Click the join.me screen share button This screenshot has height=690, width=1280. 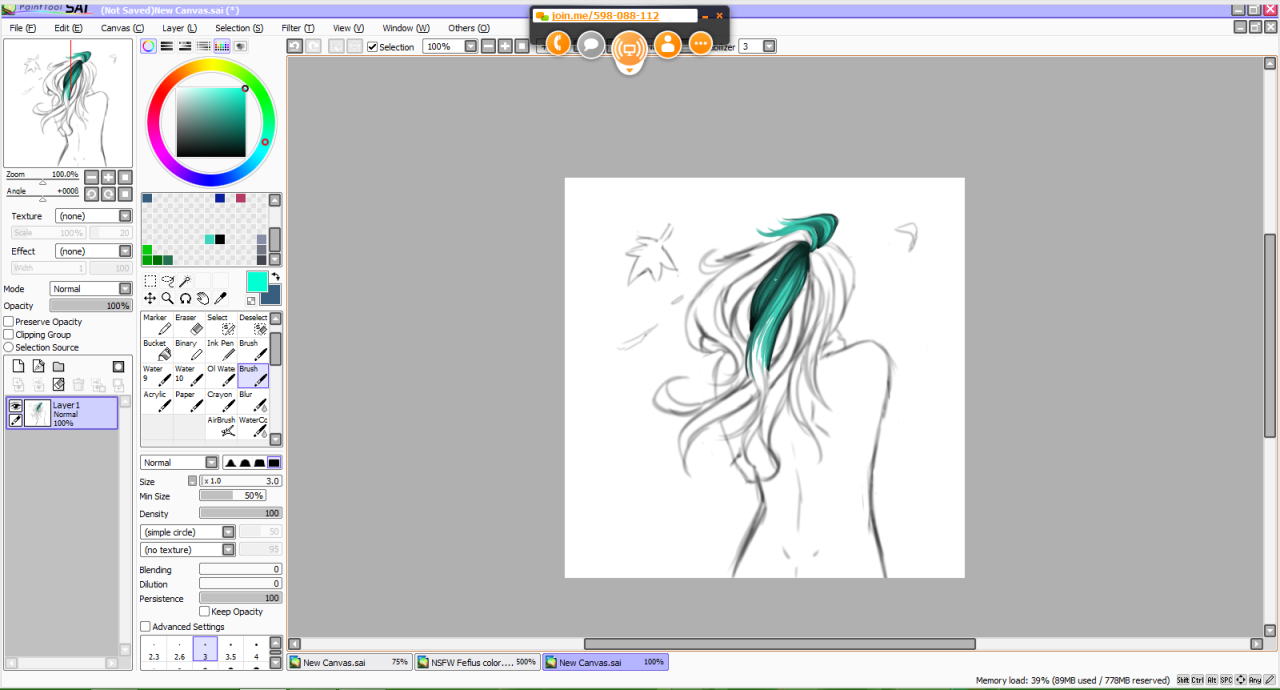(629, 48)
